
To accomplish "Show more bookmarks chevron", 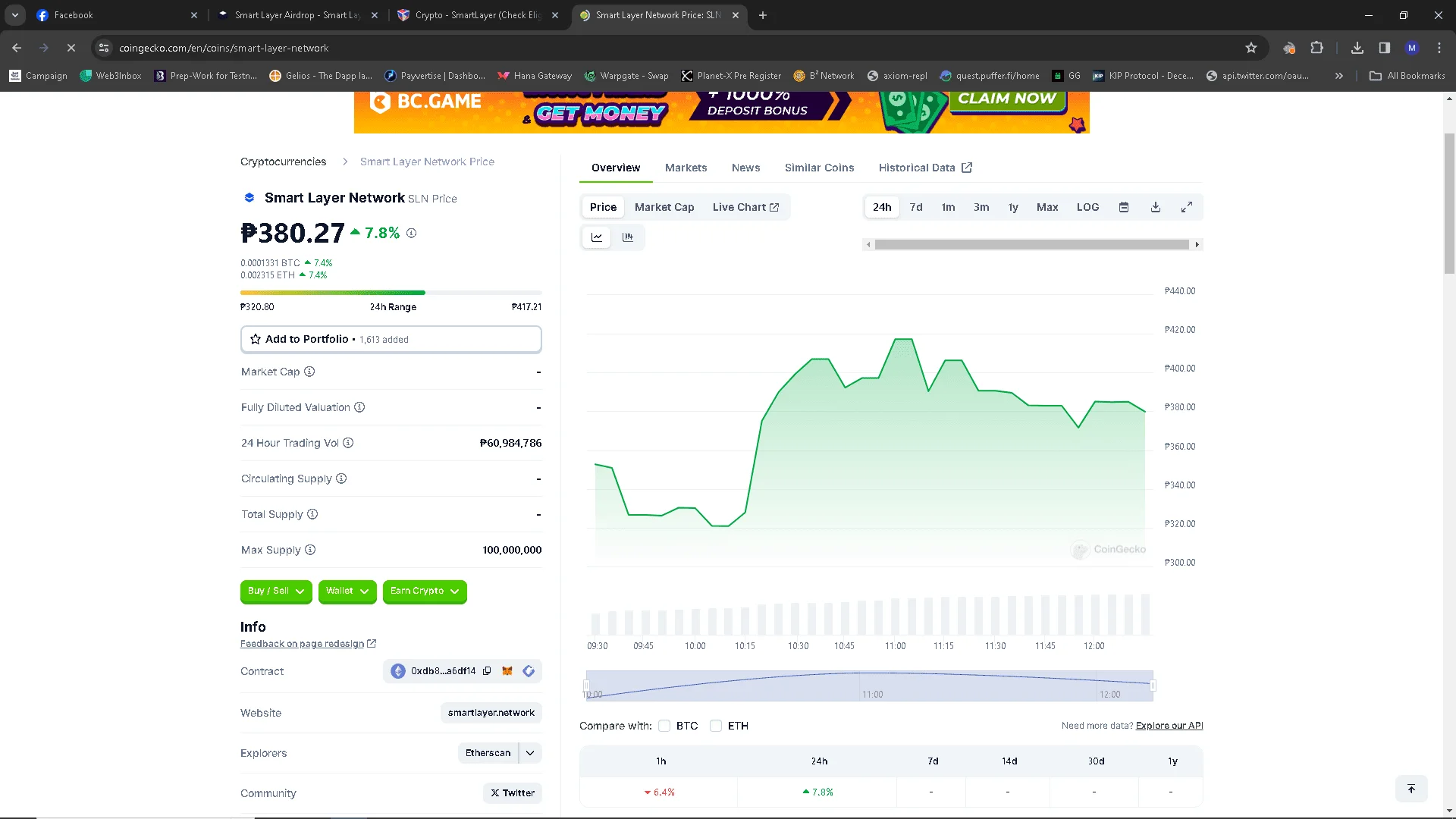I will click(x=1339, y=76).
